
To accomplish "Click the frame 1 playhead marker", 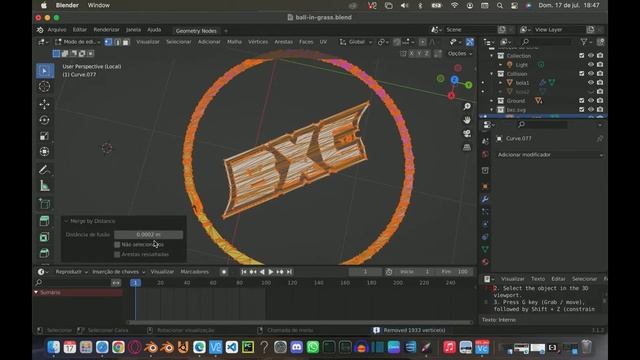I will coord(136,282).
